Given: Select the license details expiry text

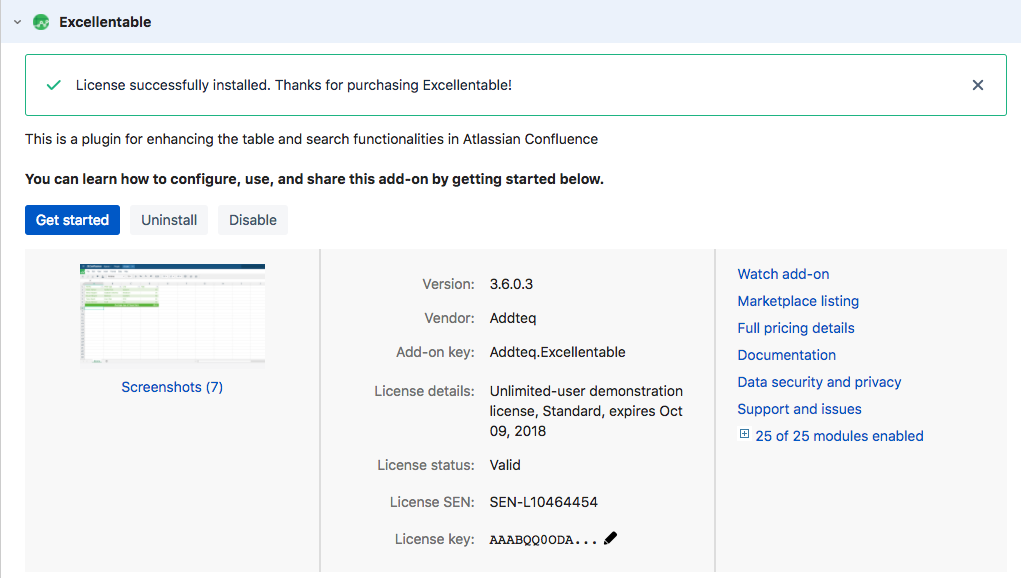Looking at the screenshot, I should tap(586, 411).
